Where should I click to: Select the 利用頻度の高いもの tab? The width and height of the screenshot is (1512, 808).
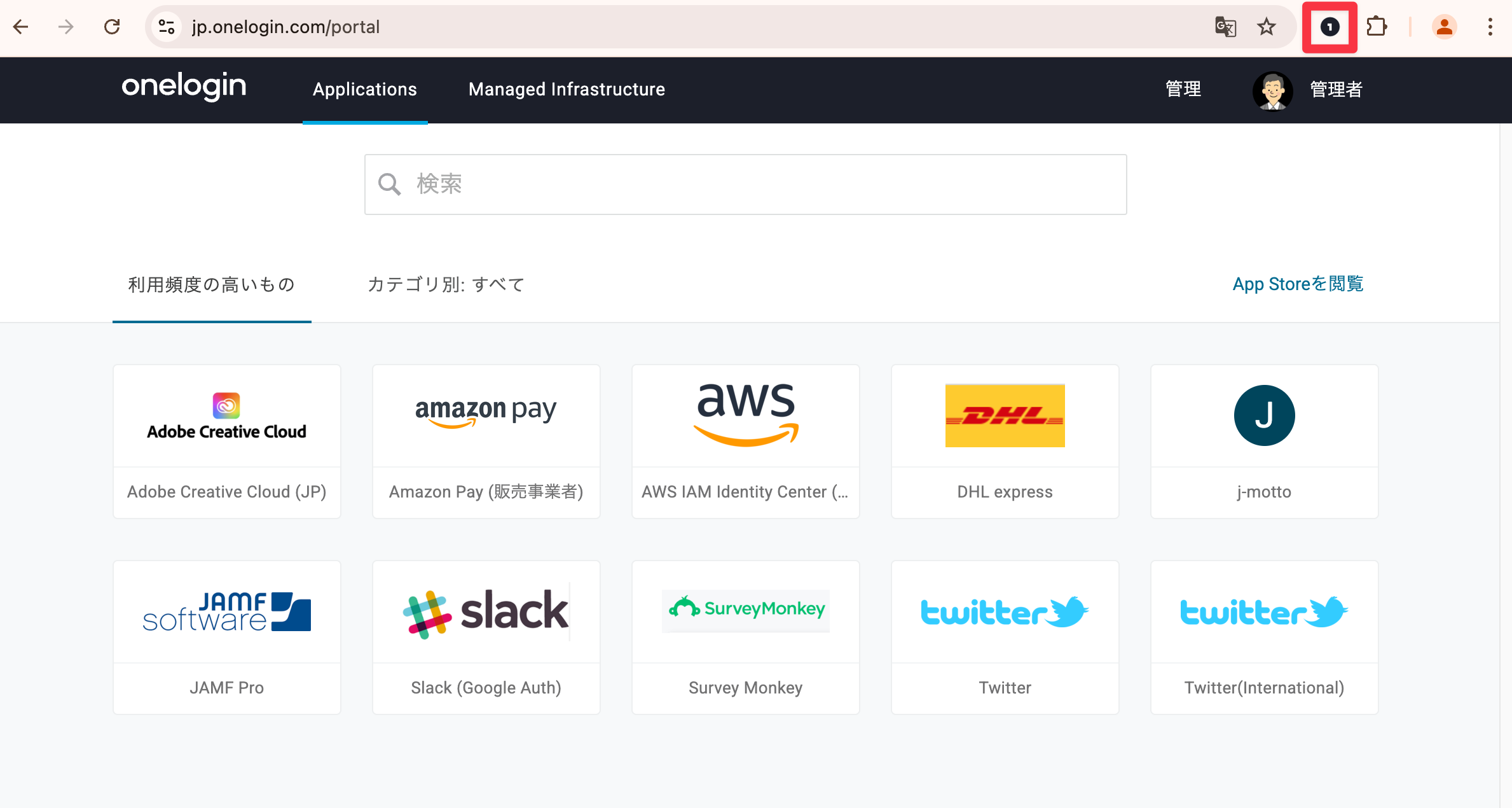[x=212, y=284]
